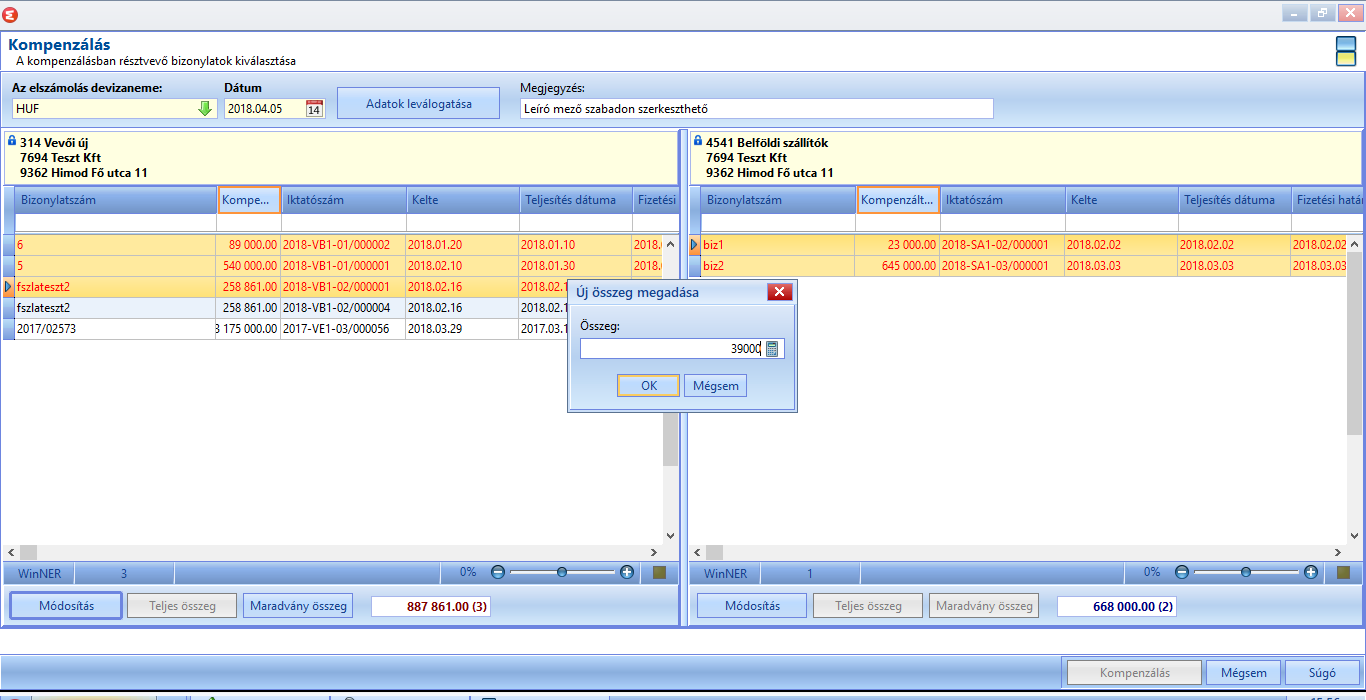Sort right grid by Iktatószám column header

[1002, 200]
